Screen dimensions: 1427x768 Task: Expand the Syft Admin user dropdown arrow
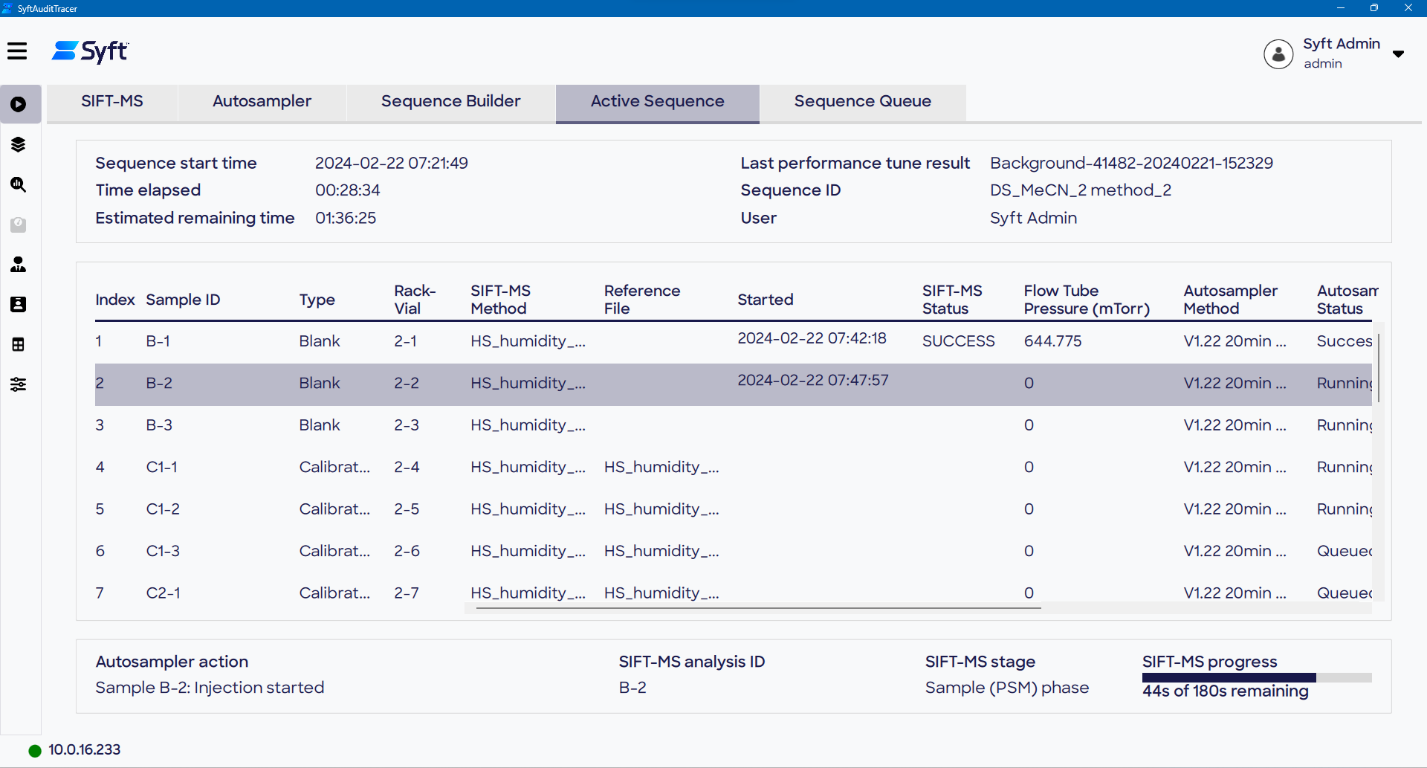click(x=1398, y=54)
